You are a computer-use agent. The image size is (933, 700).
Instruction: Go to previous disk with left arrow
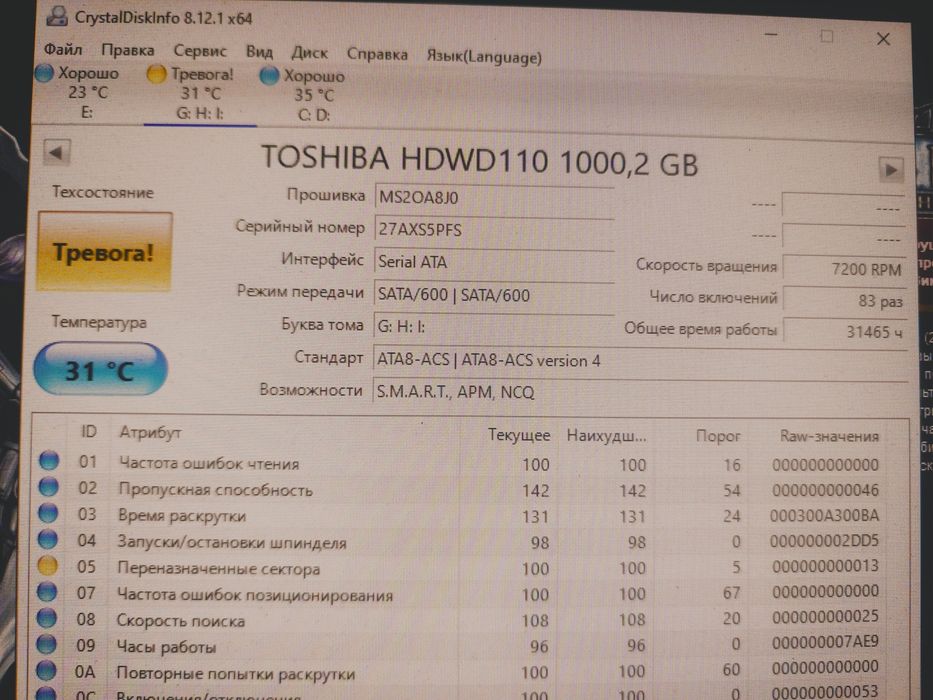pyautogui.click(x=57, y=153)
